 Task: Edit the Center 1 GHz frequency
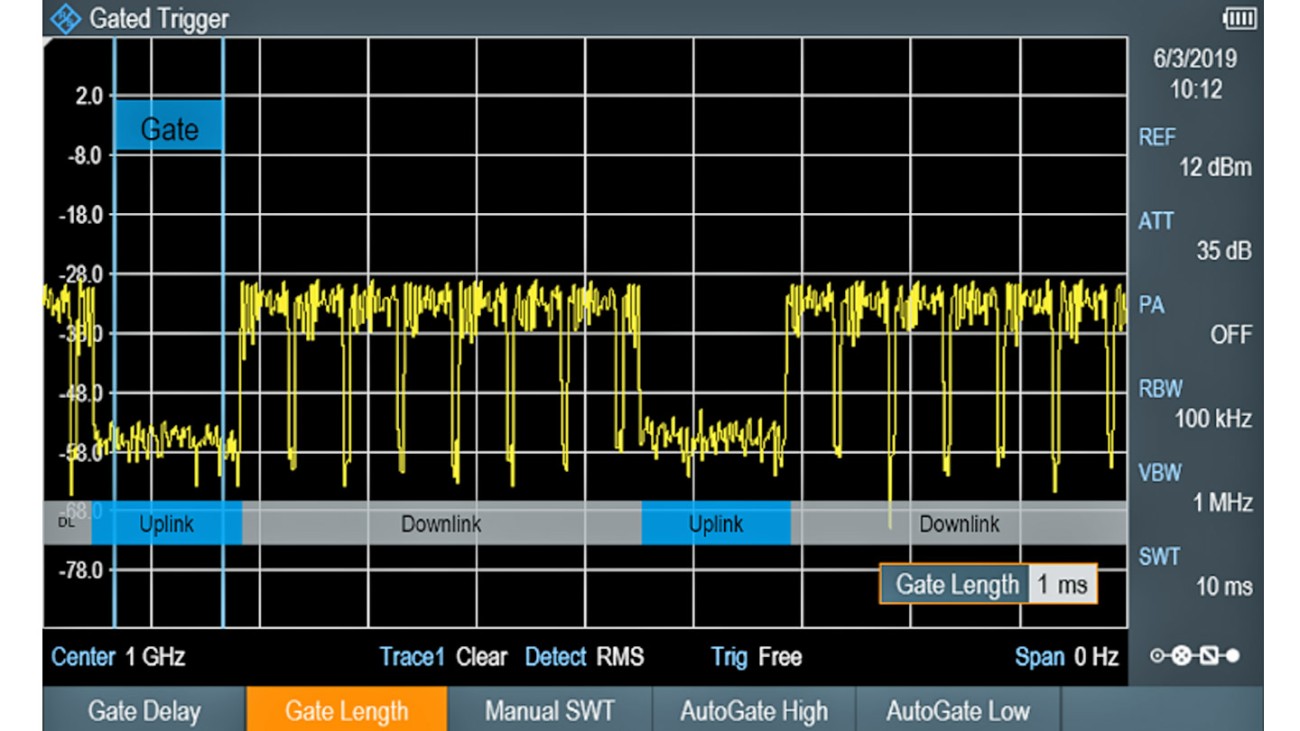121,657
